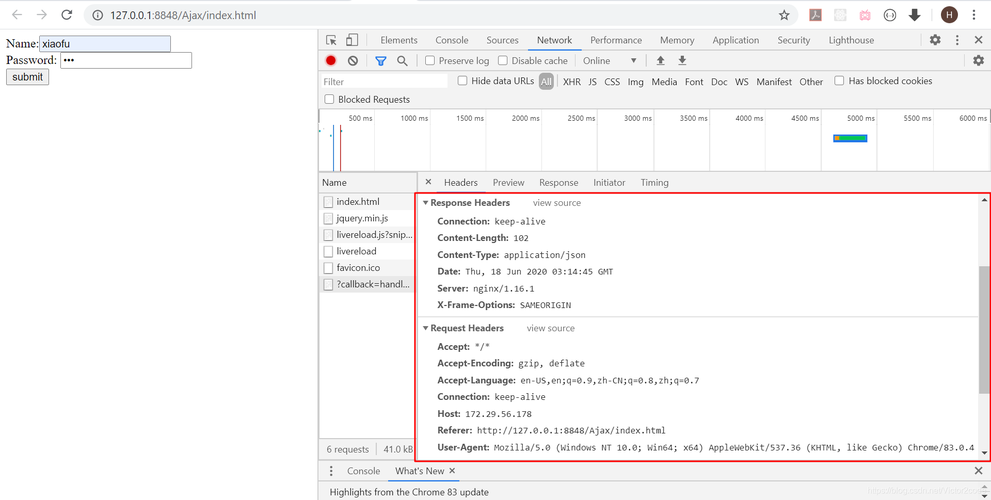Open the PDF extension icon
991x500 pixels.
pyautogui.click(x=815, y=15)
